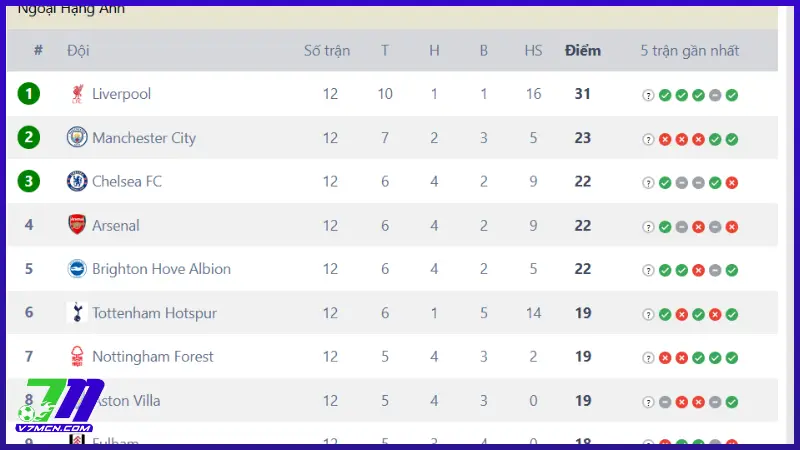Click the Arsenal cannon crest icon
Viewport: 800px width, 450px height.
pyautogui.click(x=77, y=225)
